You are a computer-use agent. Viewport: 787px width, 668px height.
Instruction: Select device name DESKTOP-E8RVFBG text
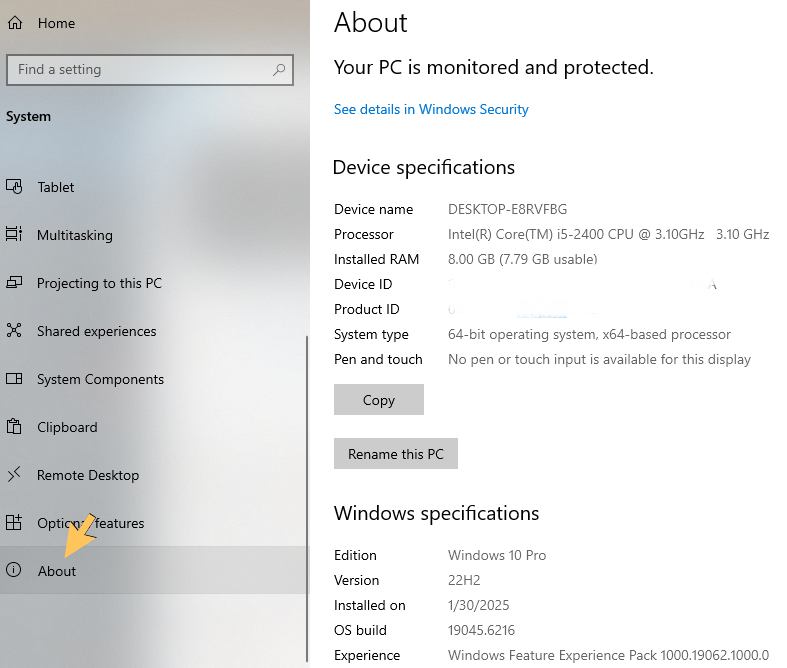pos(507,209)
